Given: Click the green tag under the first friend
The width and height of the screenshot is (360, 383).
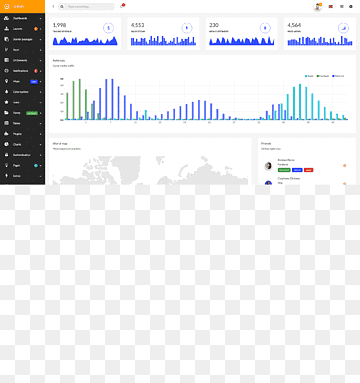Looking at the screenshot, I should [x=284, y=170].
